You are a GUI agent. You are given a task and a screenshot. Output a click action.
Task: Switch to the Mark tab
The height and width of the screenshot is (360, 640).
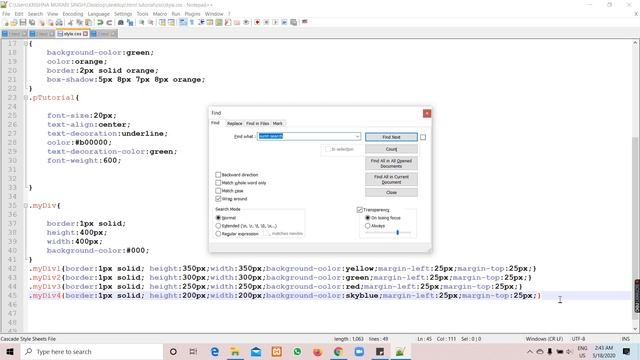pos(278,123)
